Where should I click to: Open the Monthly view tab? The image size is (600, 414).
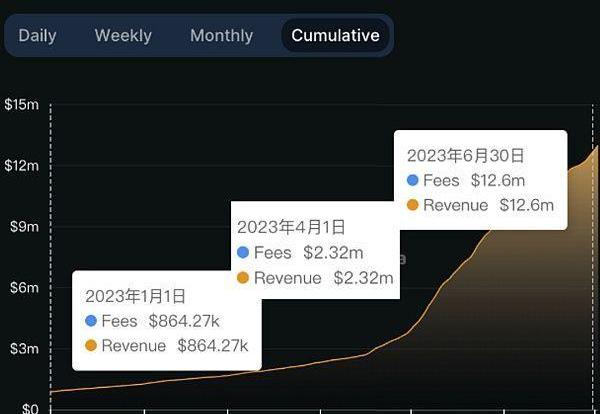(x=221, y=36)
